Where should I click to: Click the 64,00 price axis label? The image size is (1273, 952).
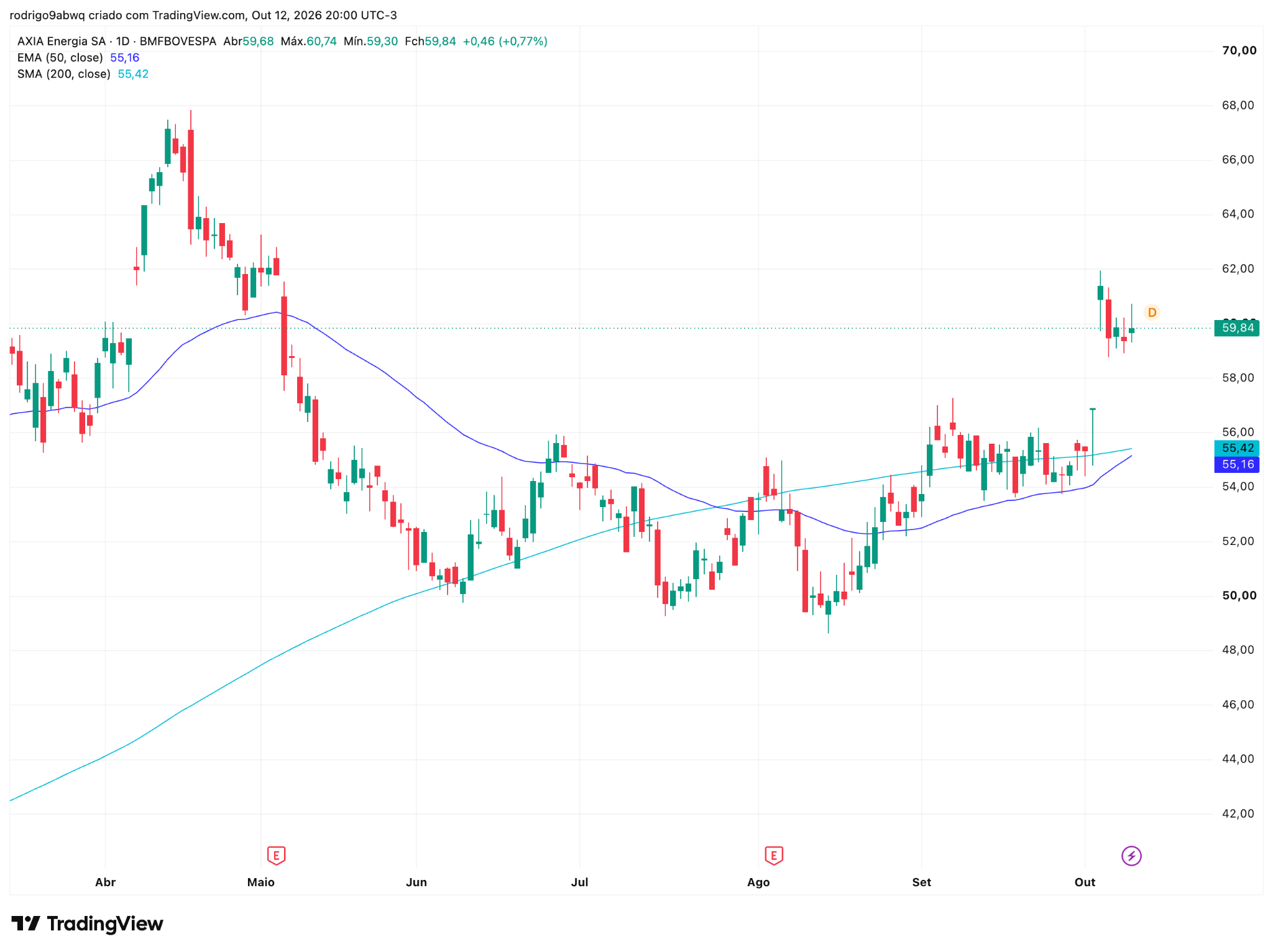1238,214
